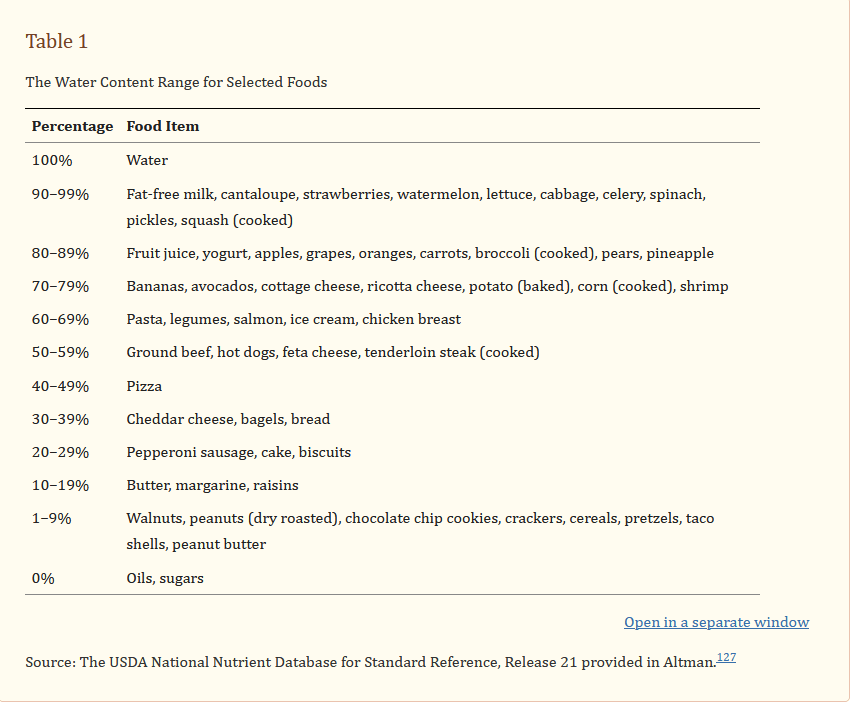Click the 'Cheddar cheese, bagels, bread' cell

pos(228,419)
